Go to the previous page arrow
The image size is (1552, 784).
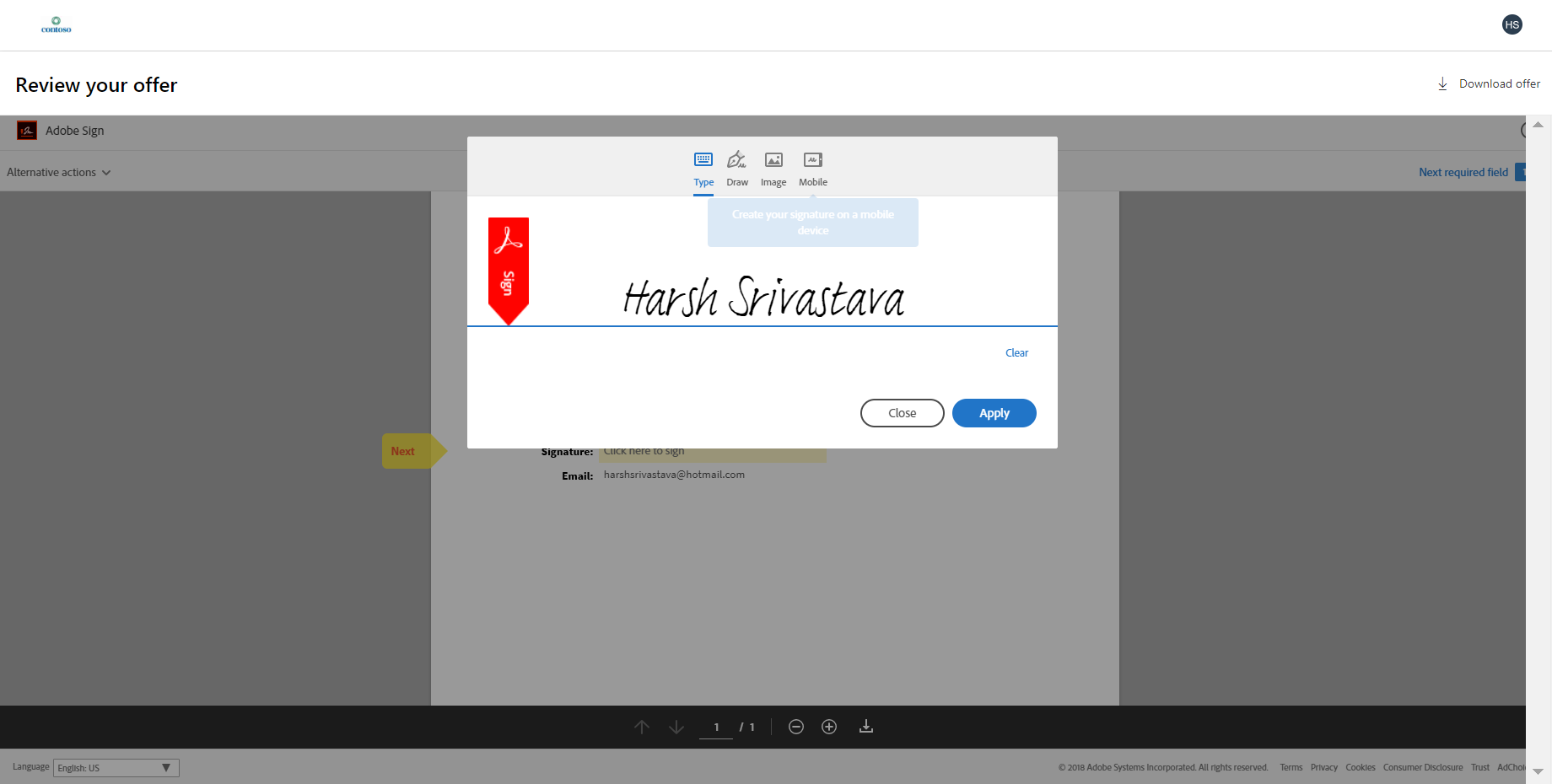tap(641, 726)
